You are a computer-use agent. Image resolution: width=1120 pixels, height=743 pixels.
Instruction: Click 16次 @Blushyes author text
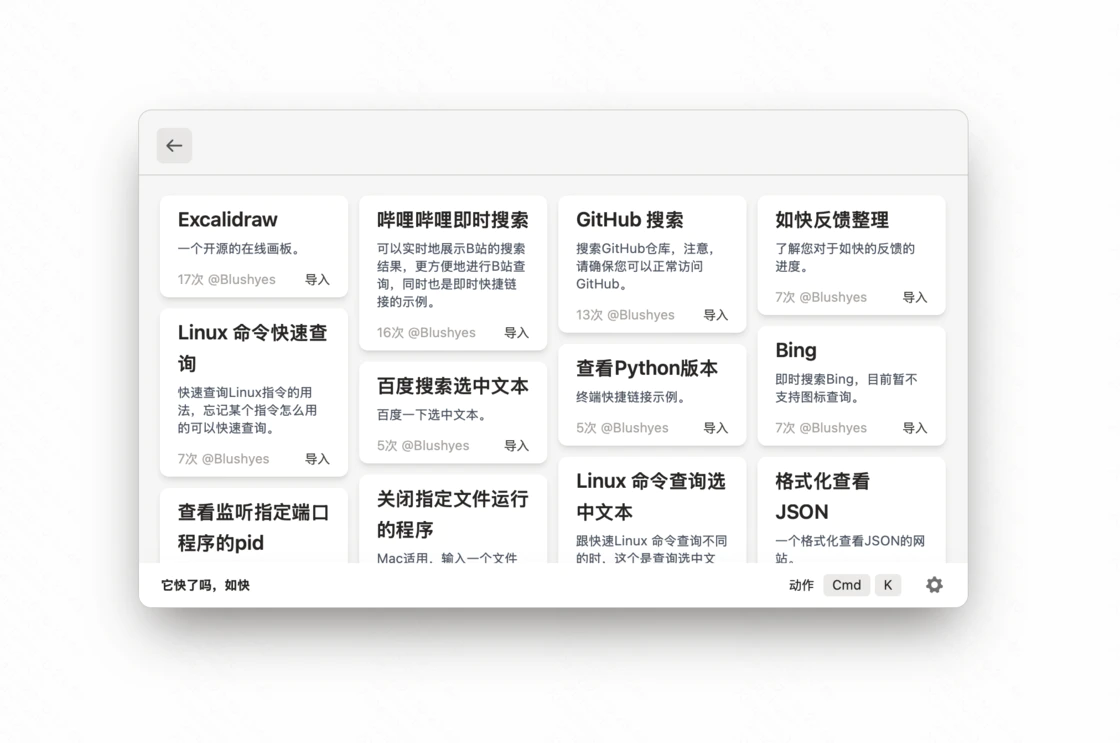pyautogui.click(x=426, y=332)
